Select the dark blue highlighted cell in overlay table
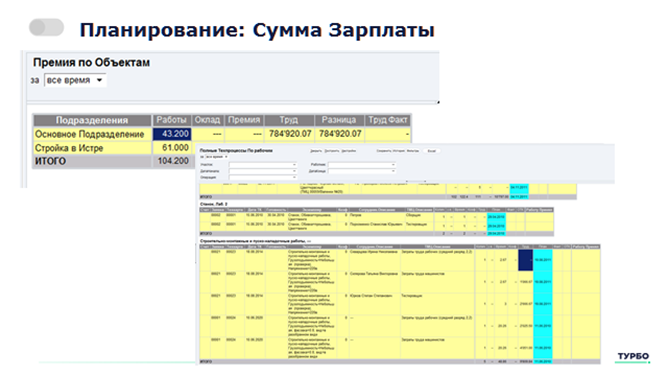The image size is (668, 376). [525, 260]
